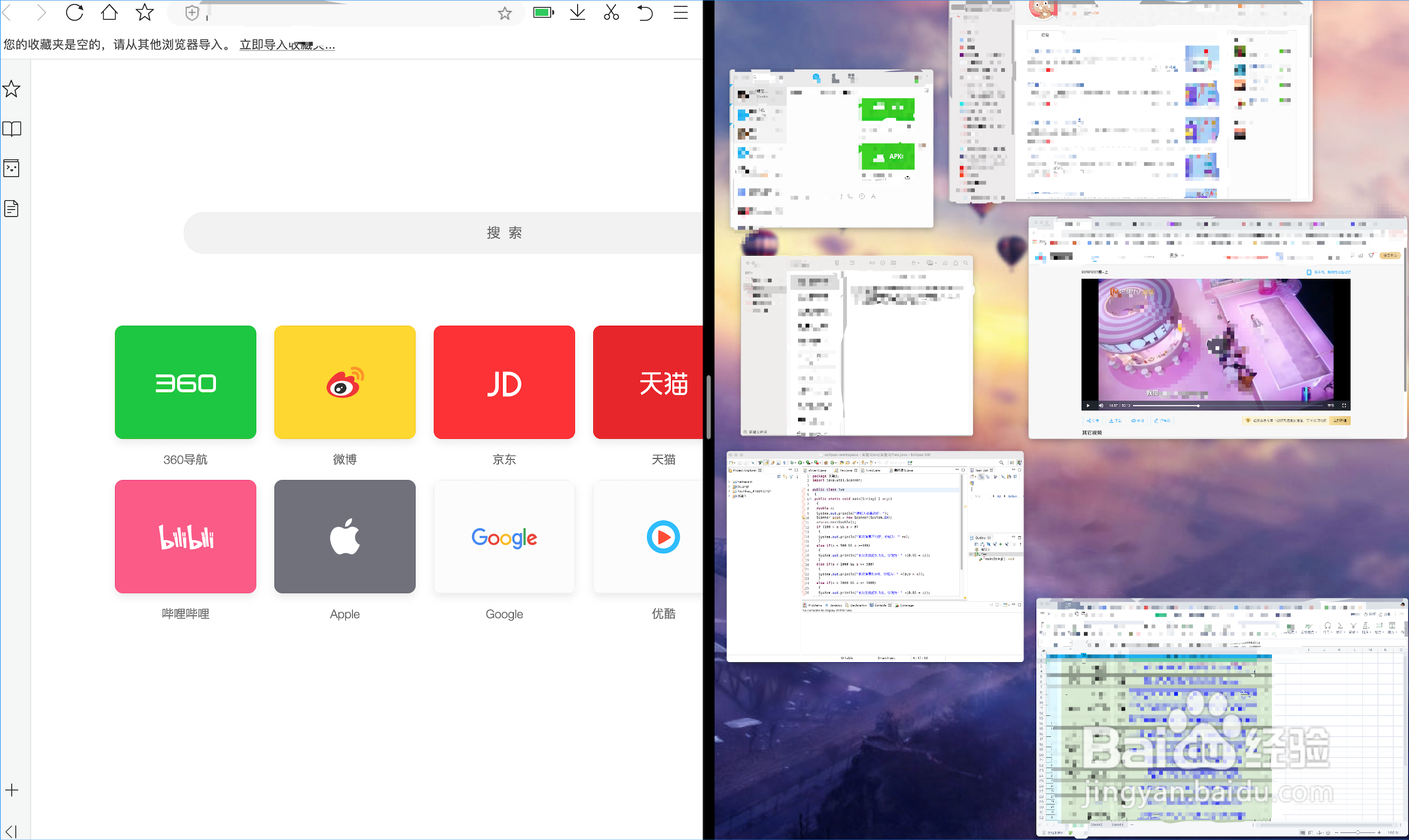The height and width of the screenshot is (840, 1409).
Task: Open the scissors screenshot tool
Action: 611,12
